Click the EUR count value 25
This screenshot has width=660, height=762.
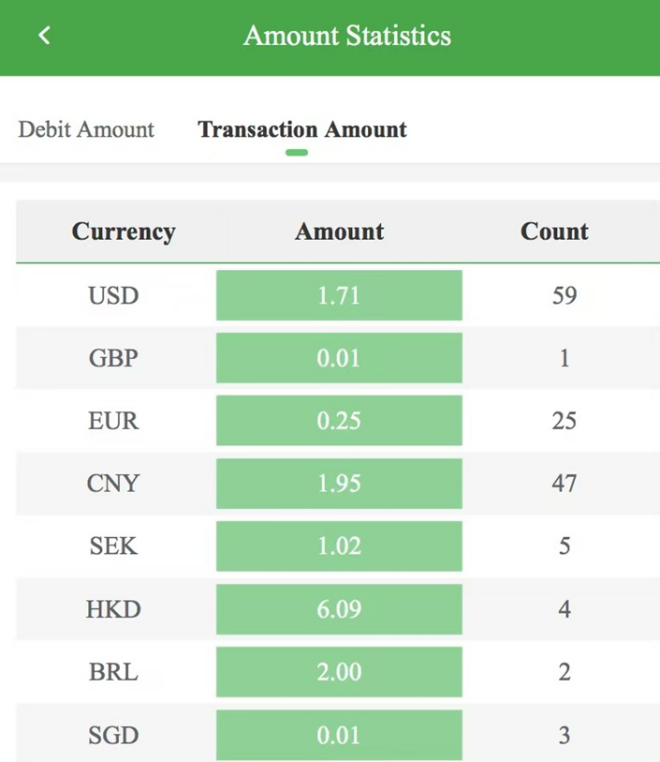pyautogui.click(x=564, y=420)
